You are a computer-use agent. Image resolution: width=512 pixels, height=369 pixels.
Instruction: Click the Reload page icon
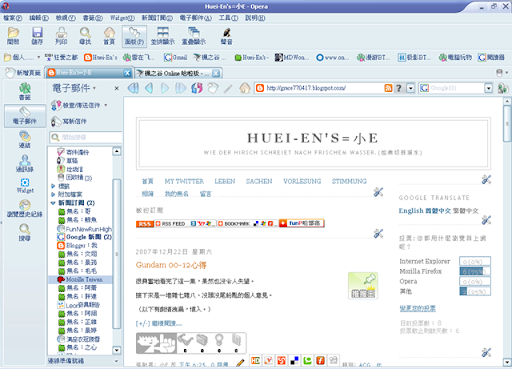click(x=197, y=88)
